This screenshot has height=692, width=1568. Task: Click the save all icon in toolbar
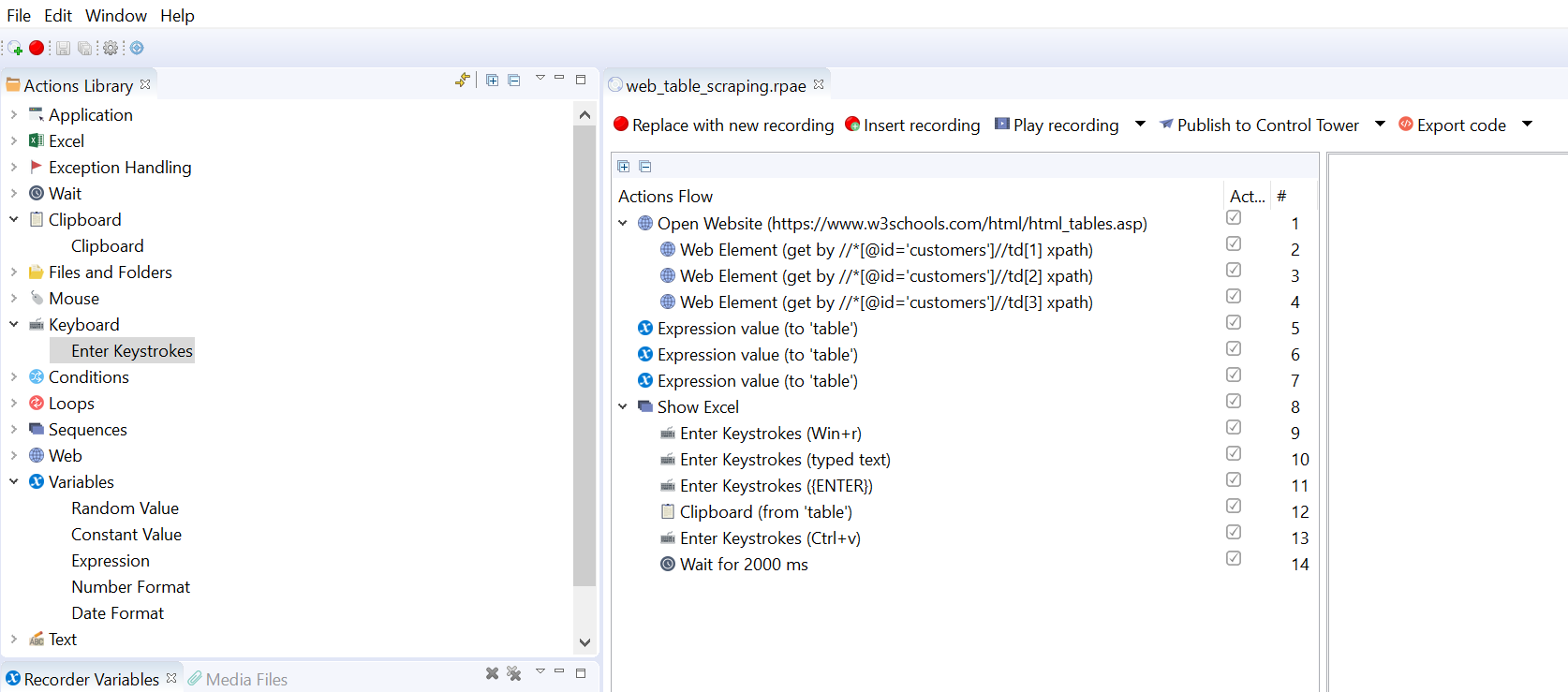click(x=85, y=48)
